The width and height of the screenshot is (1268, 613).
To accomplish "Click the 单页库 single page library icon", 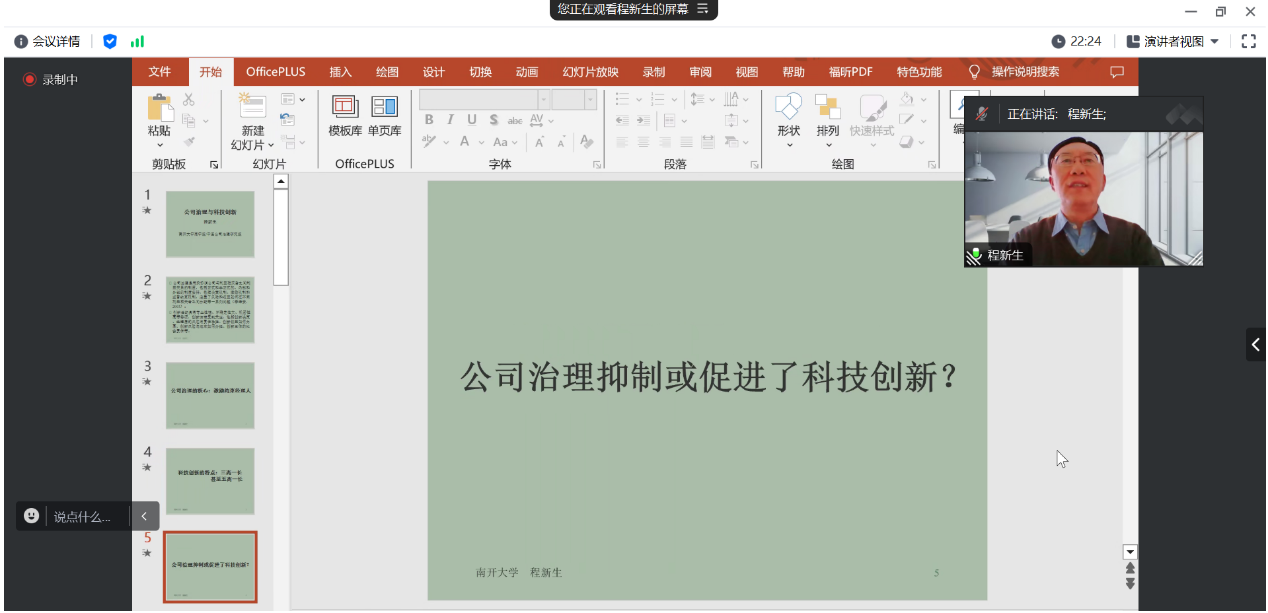I will click(x=384, y=108).
